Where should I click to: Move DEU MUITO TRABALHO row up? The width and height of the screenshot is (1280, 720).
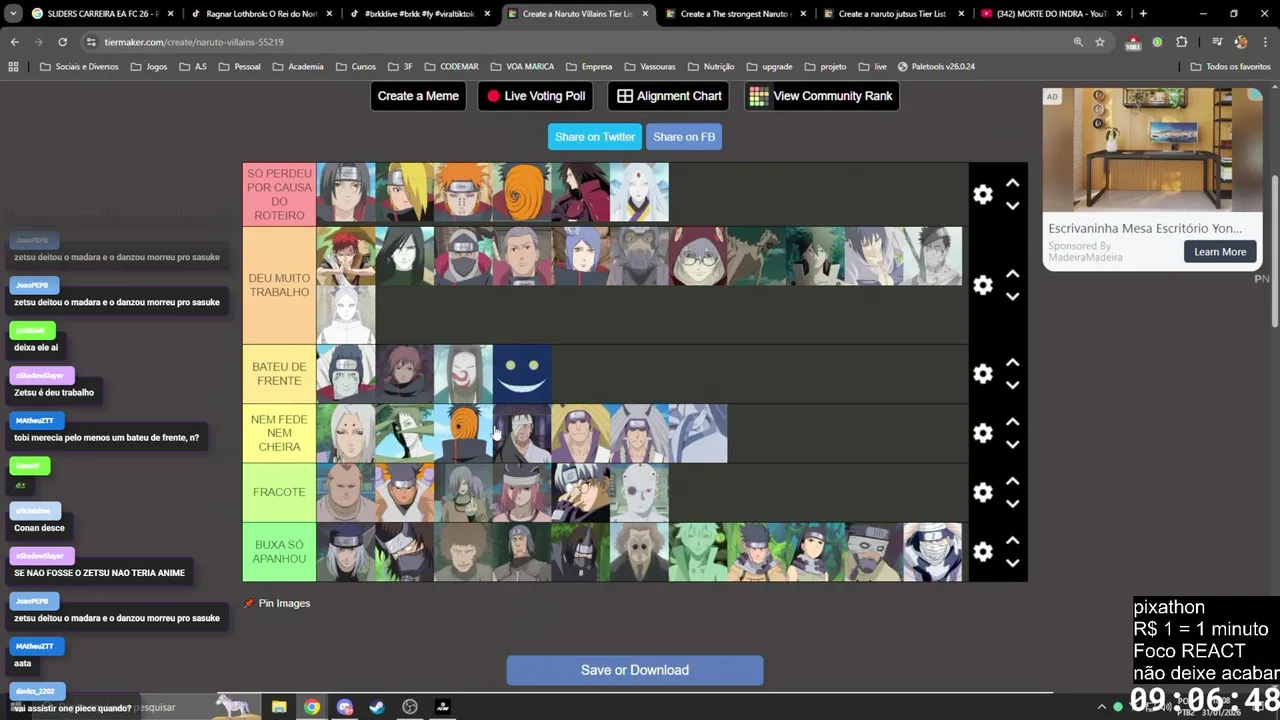(1012, 274)
